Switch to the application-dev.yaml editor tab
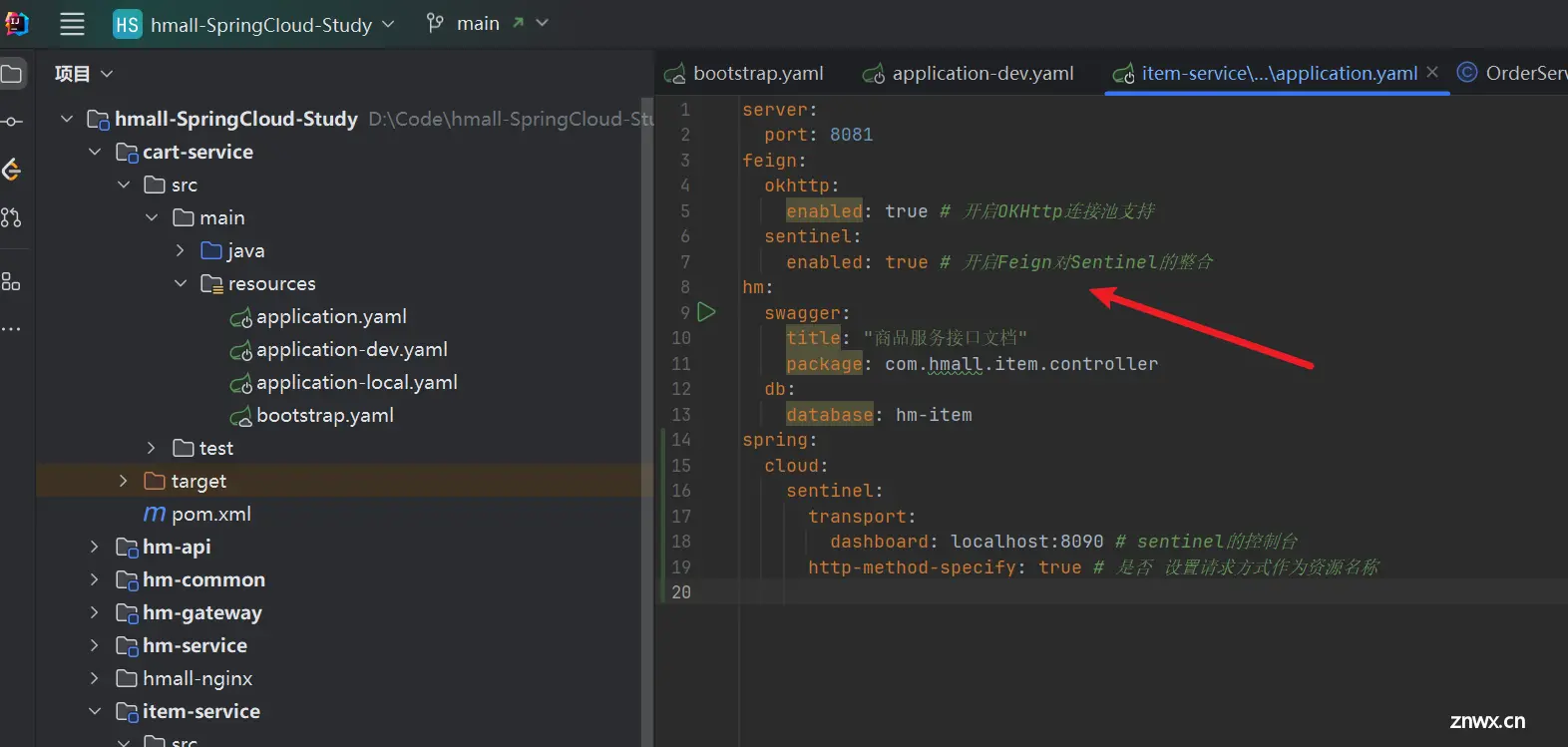Screen dimensions: 1568x747 coord(970,73)
